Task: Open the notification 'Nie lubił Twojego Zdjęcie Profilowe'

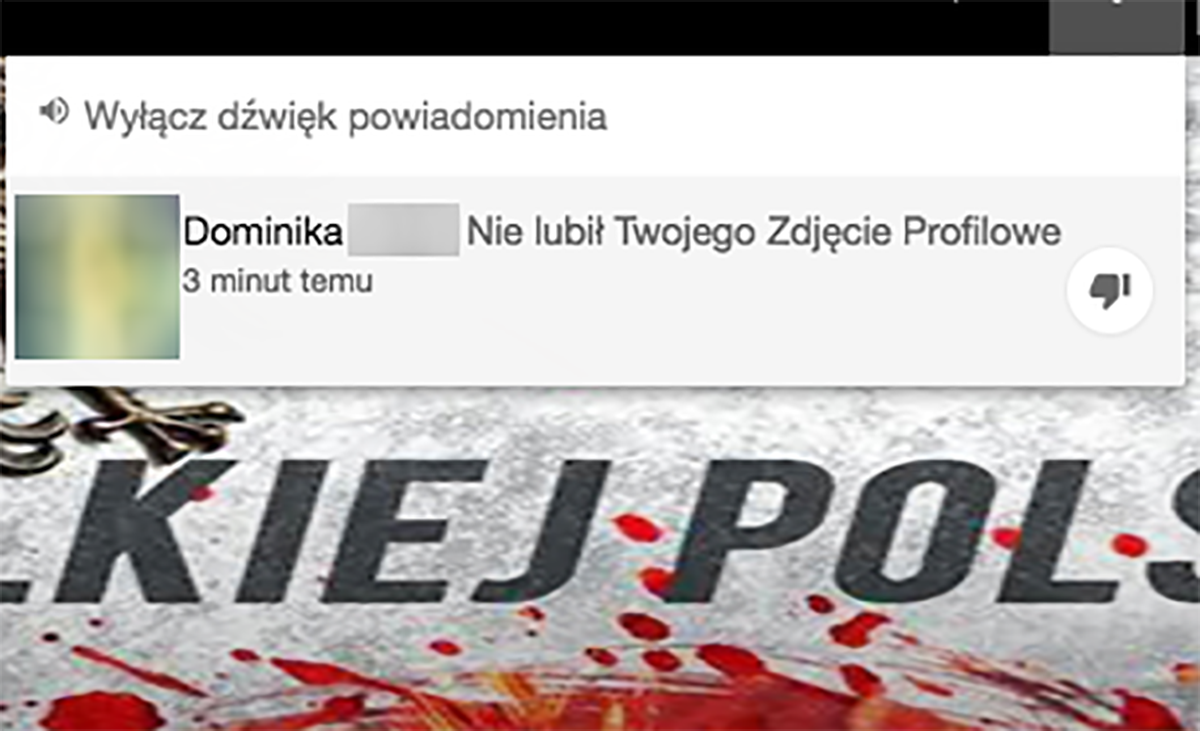Action: coord(764,234)
